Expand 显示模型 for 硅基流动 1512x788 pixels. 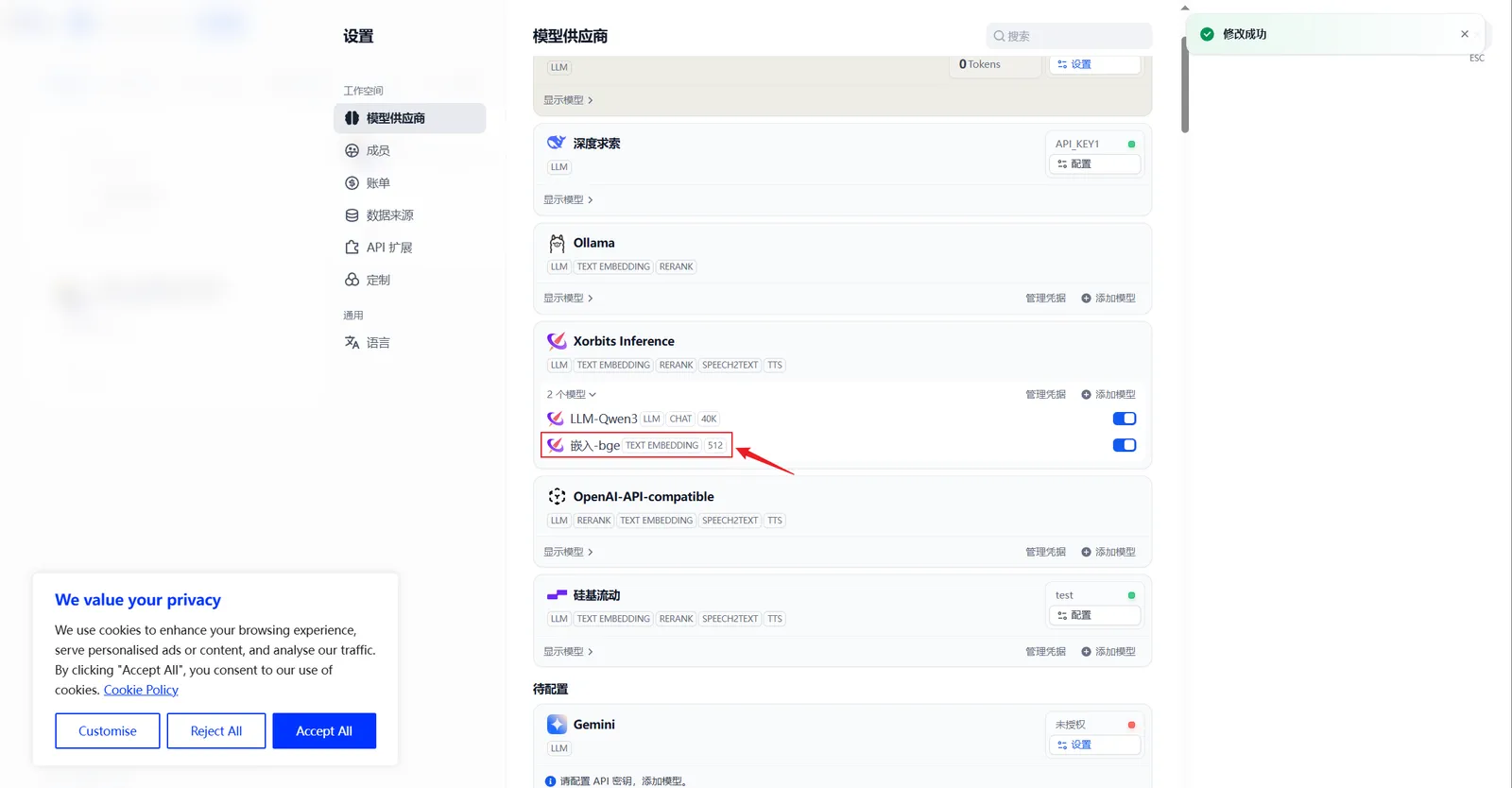pyautogui.click(x=568, y=652)
